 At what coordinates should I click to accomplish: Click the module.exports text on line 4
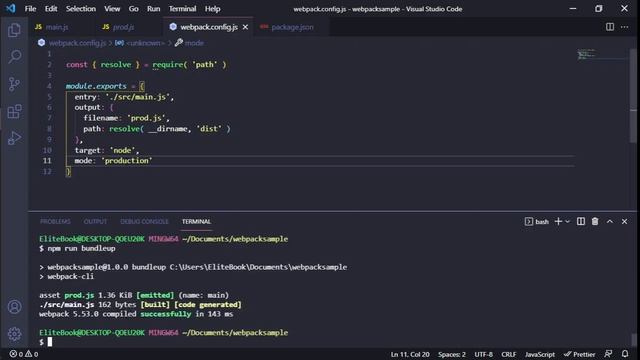point(96,86)
